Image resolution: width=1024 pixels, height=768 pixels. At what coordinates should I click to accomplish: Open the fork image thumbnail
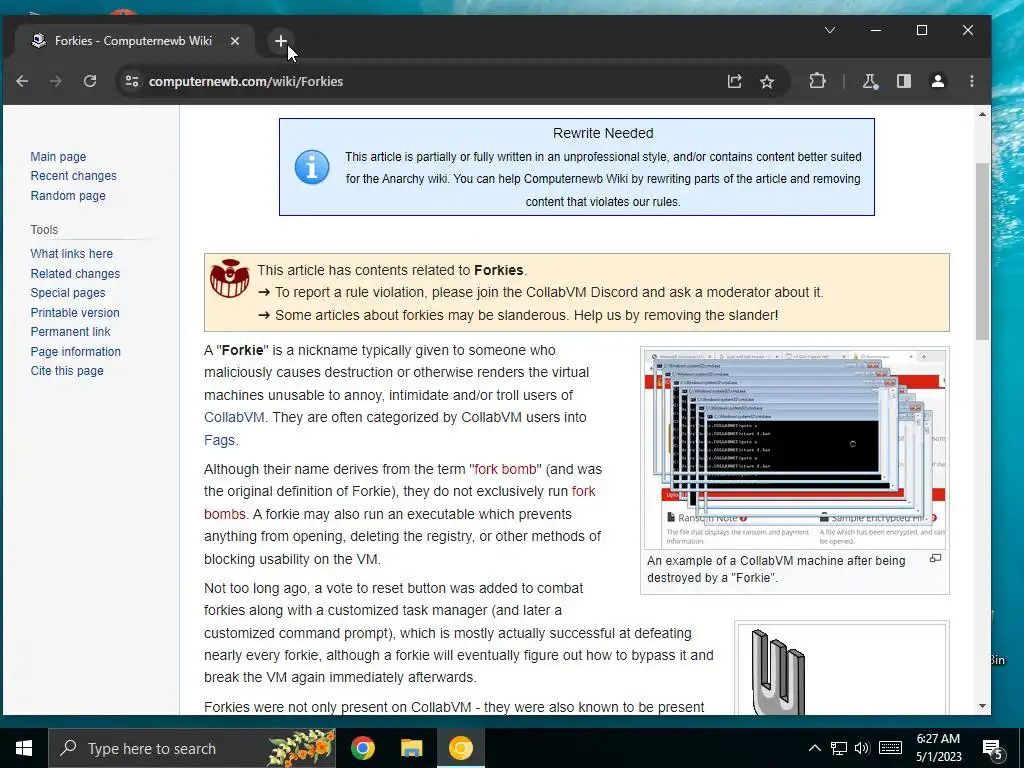(x=842, y=670)
